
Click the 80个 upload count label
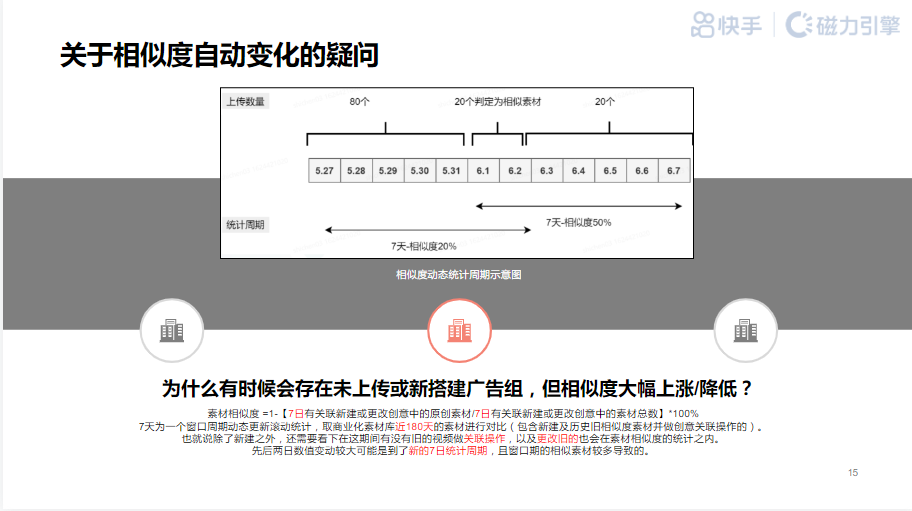pyautogui.click(x=360, y=102)
